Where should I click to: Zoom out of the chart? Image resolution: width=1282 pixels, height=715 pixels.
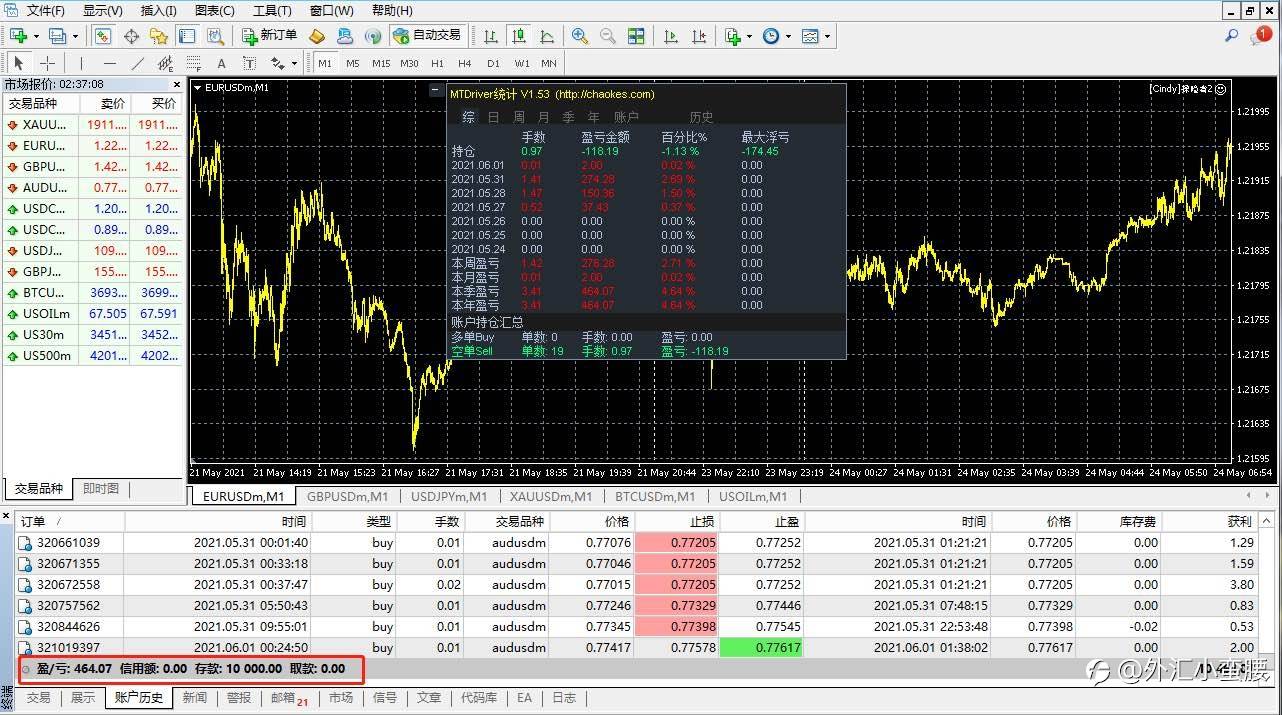pos(608,36)
